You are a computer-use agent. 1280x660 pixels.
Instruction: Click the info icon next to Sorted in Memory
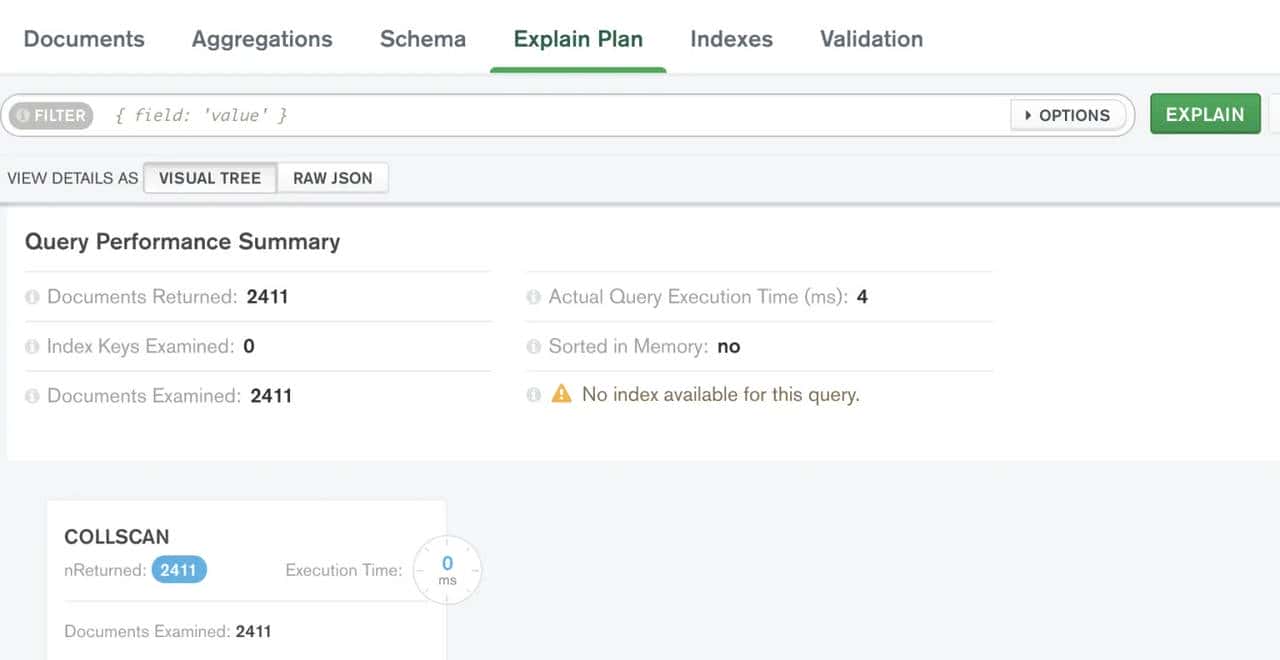coord(532,346)
